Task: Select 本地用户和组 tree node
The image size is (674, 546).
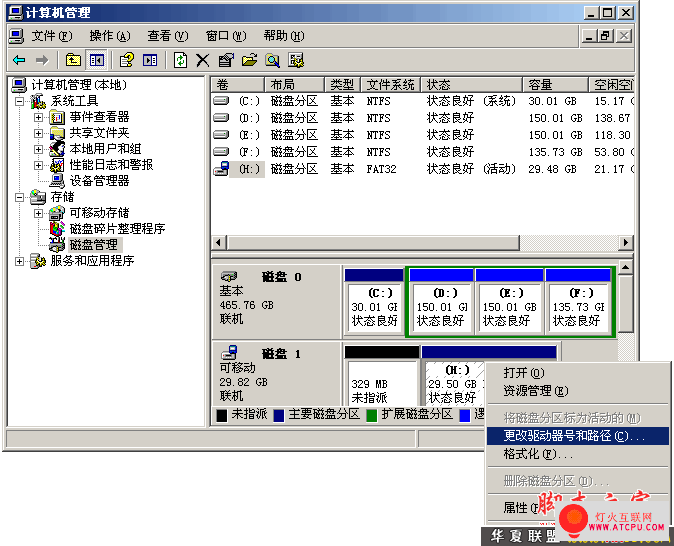Action: 105,149
